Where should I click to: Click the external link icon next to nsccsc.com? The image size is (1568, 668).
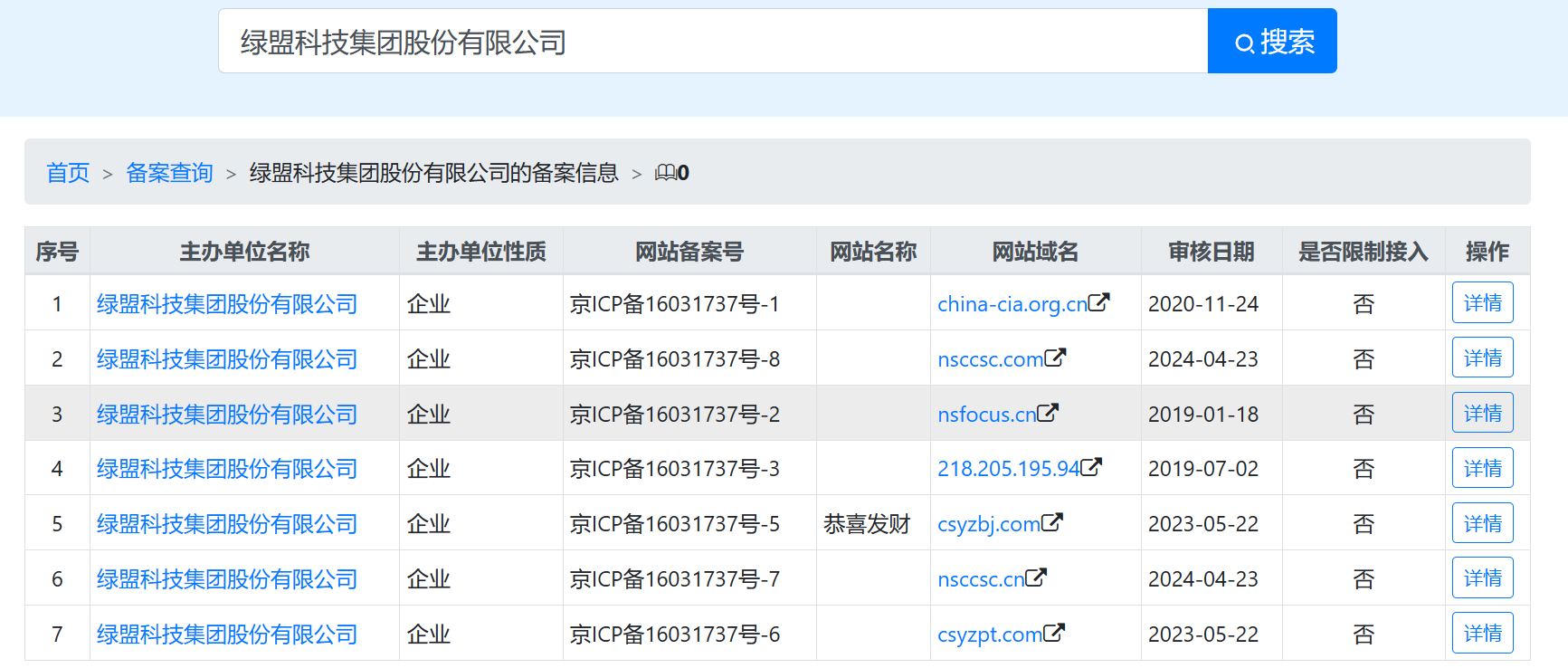pyautogui.click(x=1055, y=358)
